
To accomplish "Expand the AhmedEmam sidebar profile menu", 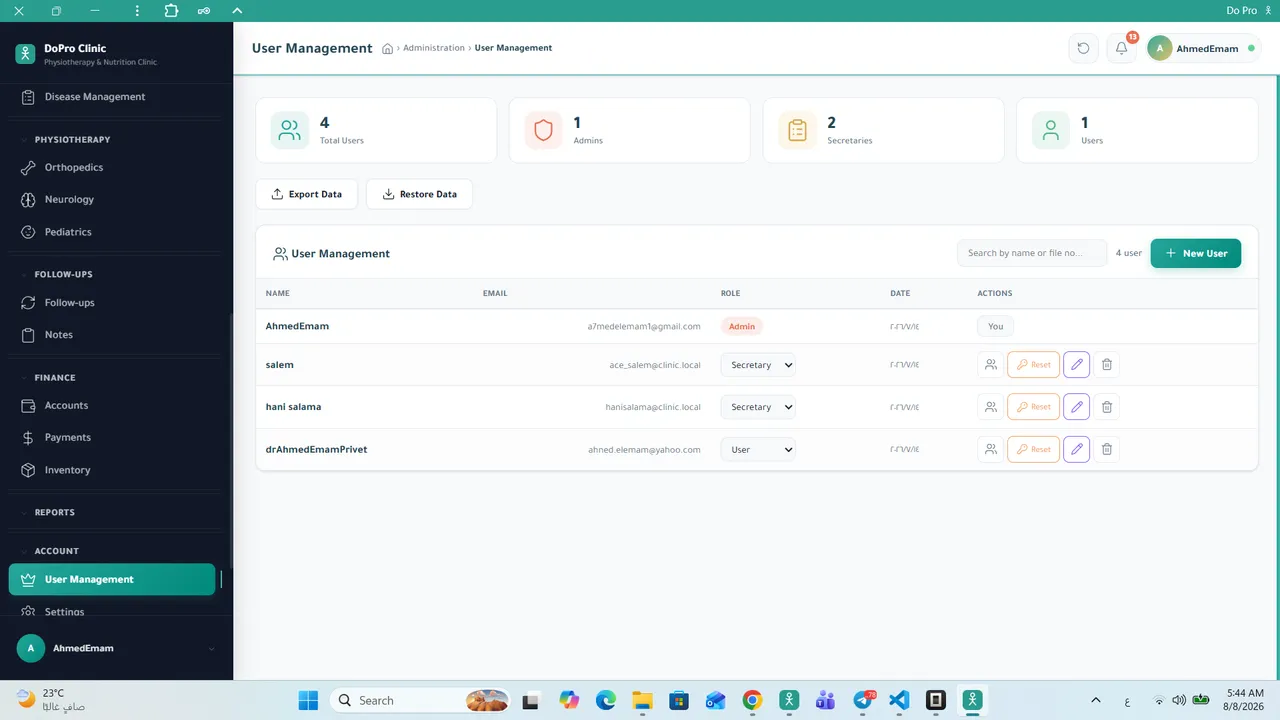I will (x=211, y=649).
